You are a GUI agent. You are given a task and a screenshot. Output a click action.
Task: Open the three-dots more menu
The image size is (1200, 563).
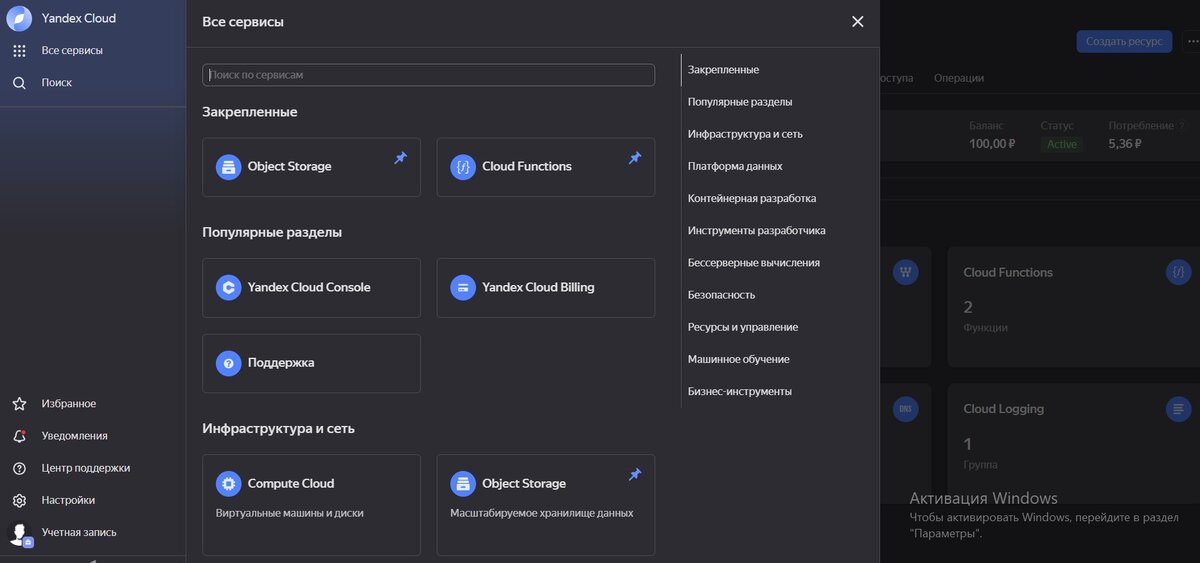click(1191, 42)
